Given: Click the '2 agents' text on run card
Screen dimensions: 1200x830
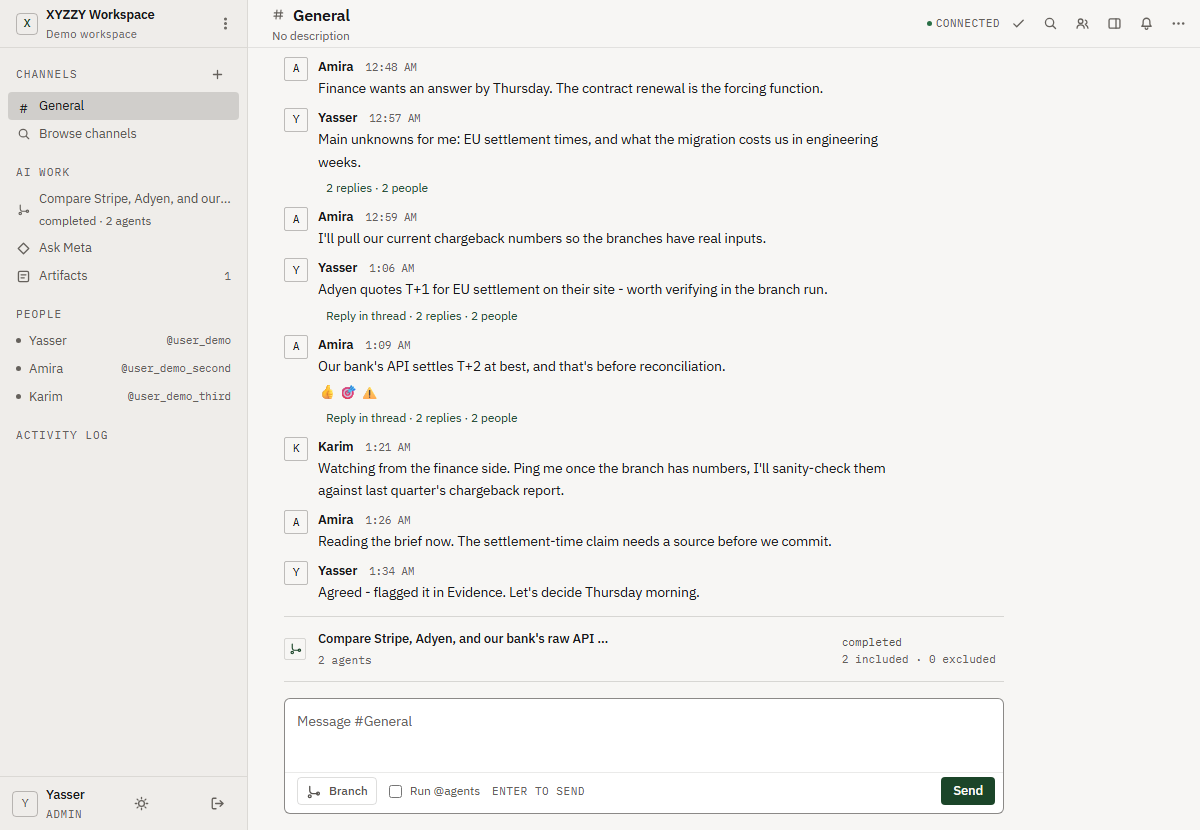Looking at the screenshot, I should [344, 661].
